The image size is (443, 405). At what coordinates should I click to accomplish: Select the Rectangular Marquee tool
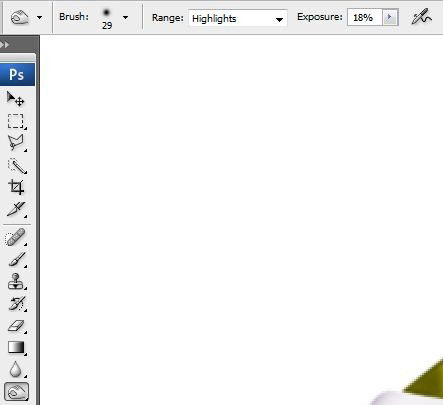point(16,121)
